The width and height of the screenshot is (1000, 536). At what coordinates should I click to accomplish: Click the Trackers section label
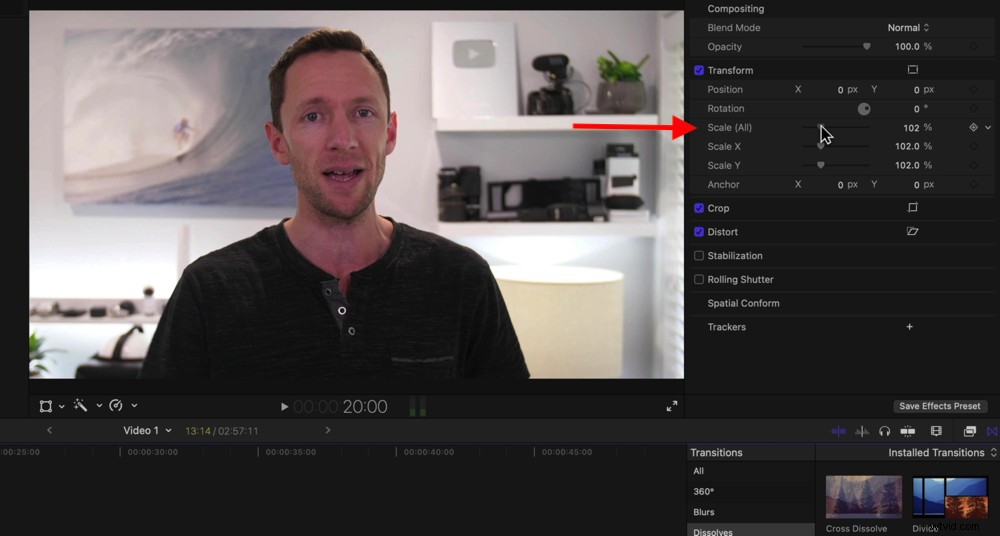(726, 327)
